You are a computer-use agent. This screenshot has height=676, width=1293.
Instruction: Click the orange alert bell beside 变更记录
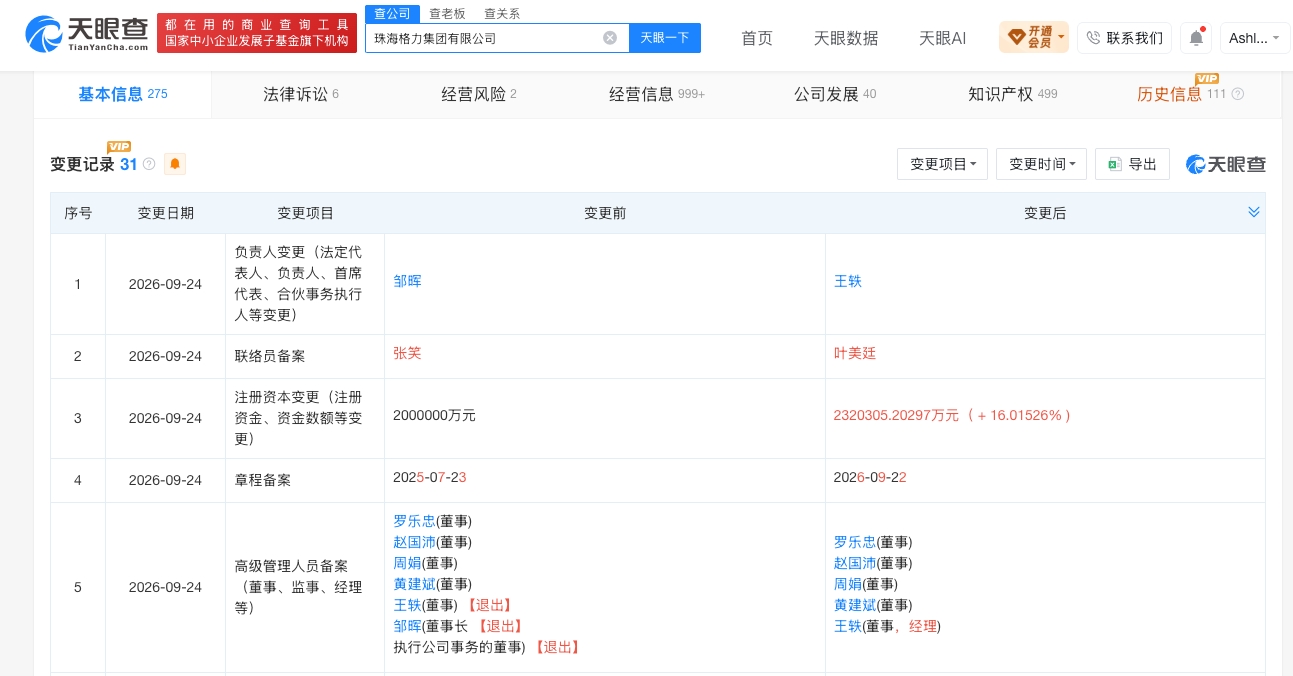pos(175,164)
